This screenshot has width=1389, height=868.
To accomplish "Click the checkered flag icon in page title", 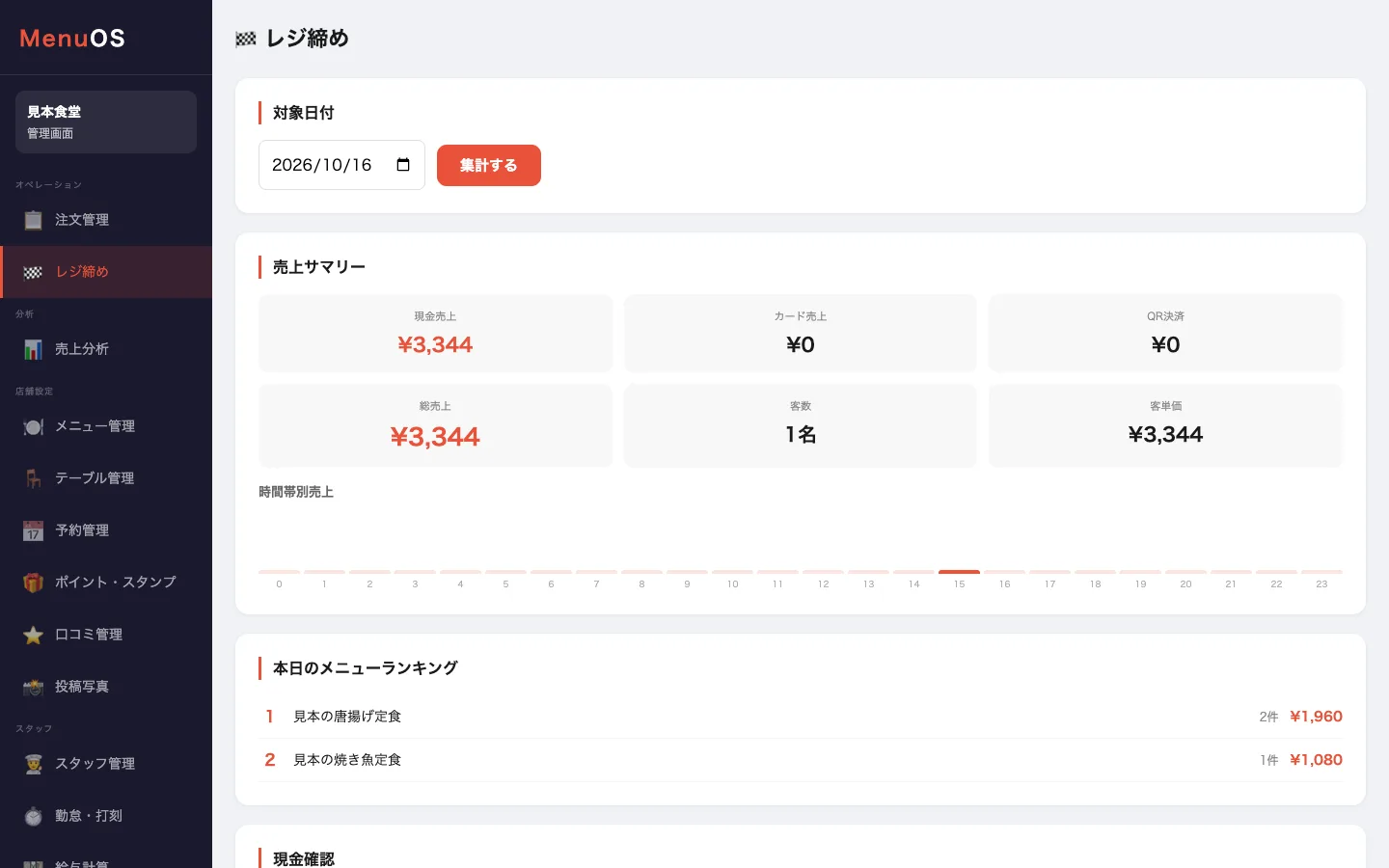I will point(246,39).
